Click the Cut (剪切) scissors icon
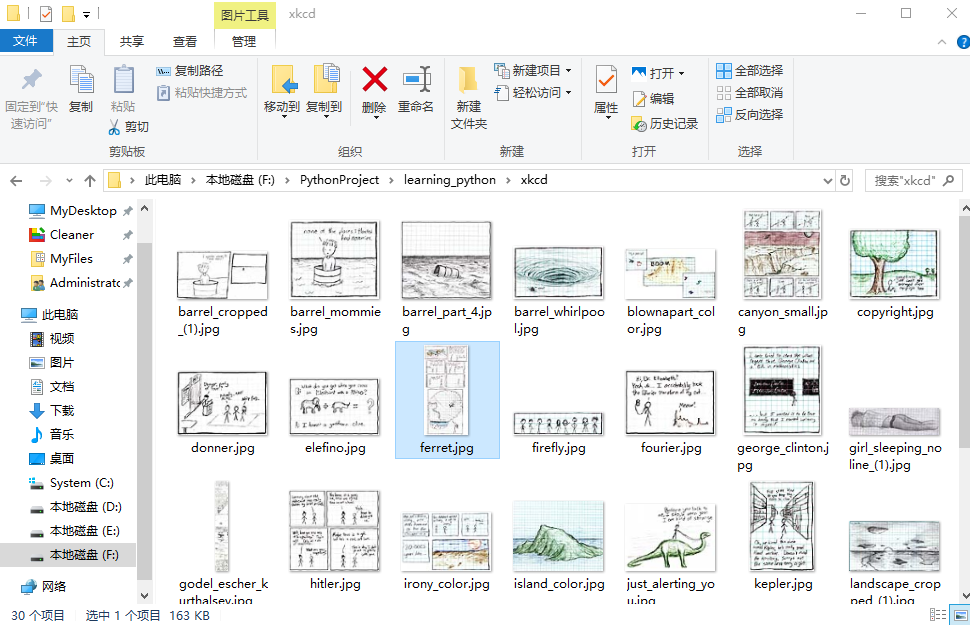This screenshot has height=625, width=970. 114,127
